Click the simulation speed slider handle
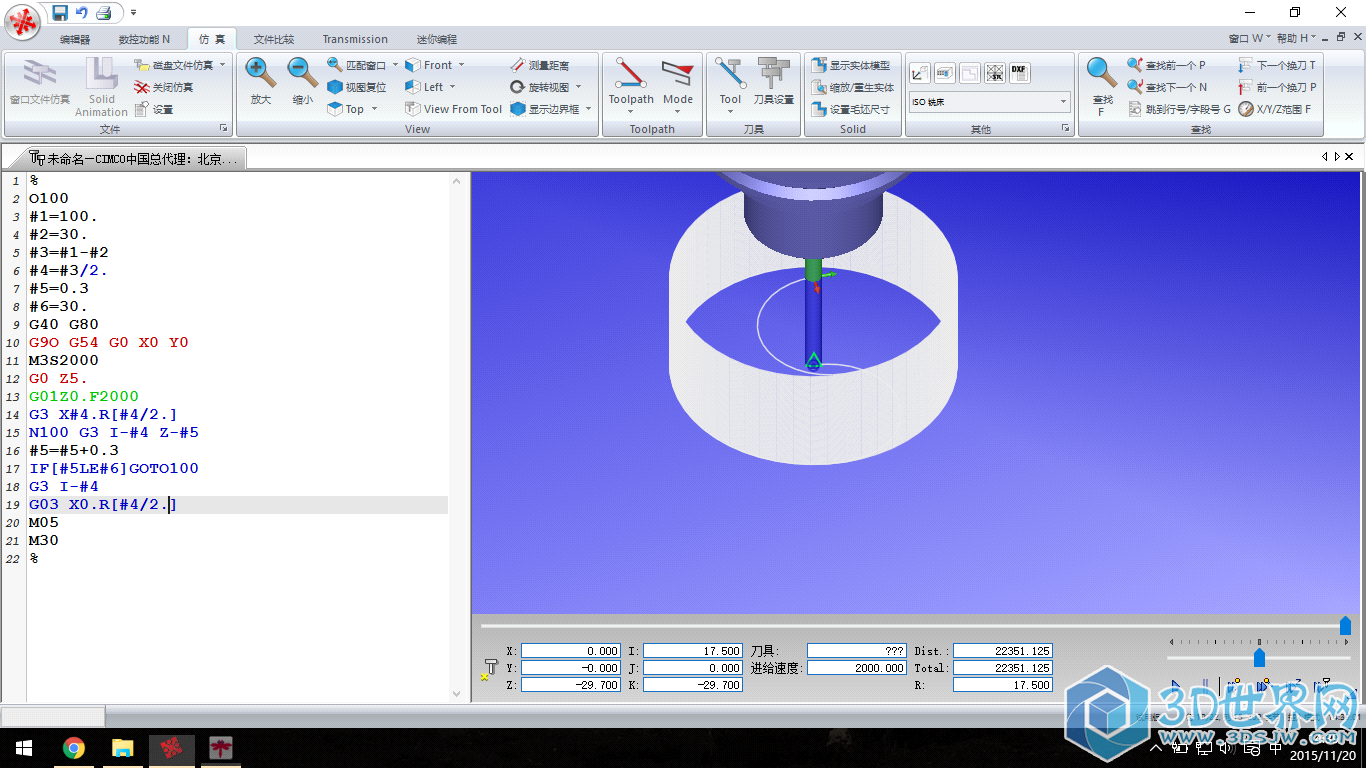Screen dimensions: 1366x768 coord(1259,657)
